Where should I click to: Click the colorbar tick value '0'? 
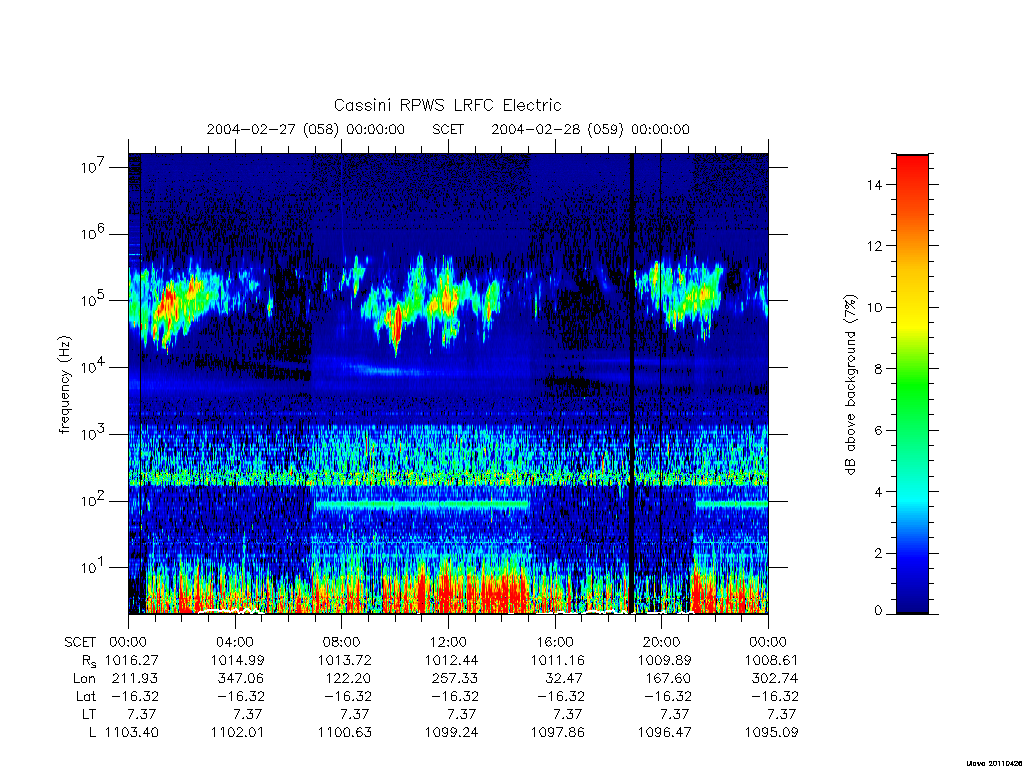click(878, 611)
